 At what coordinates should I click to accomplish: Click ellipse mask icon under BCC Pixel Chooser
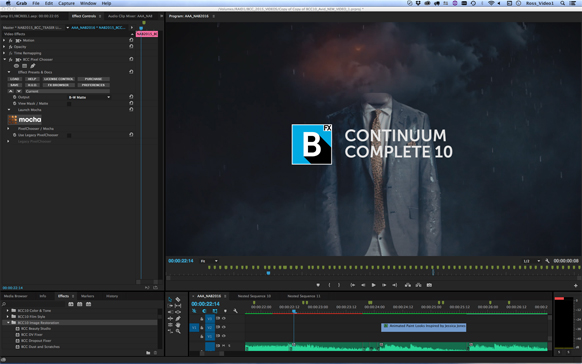(16, 66)
